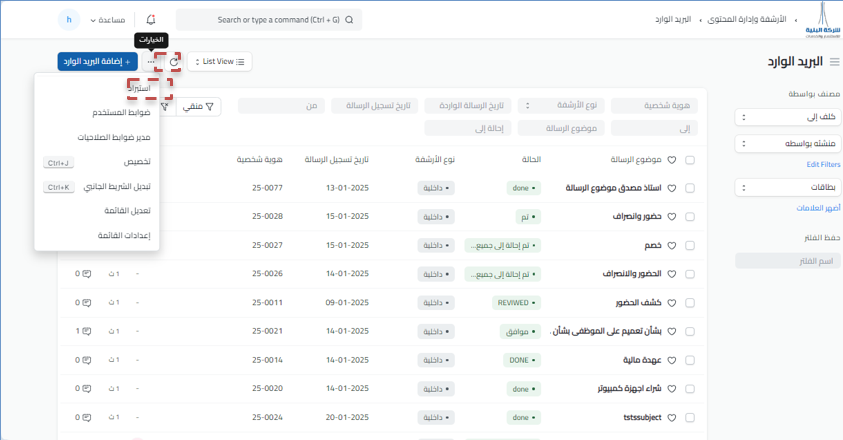The image size is (843, 440).
Task: Check the 'عهدة مالية' row checkbox
Action: (x=690, y=360)
